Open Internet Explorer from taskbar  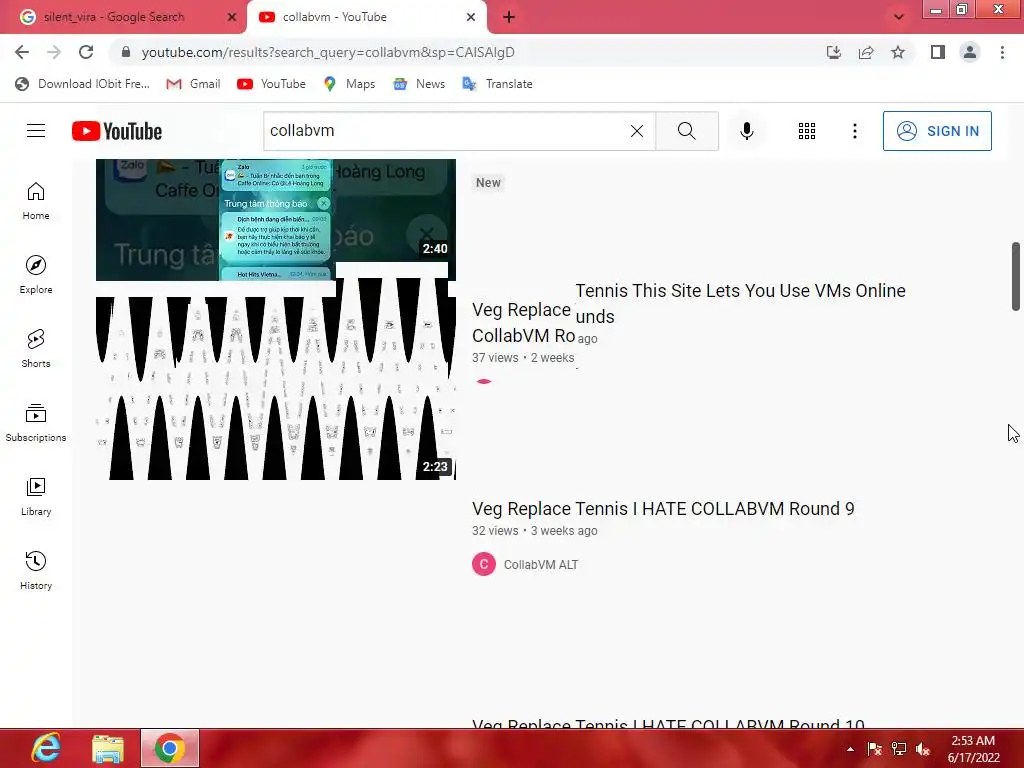coord(46,748)
